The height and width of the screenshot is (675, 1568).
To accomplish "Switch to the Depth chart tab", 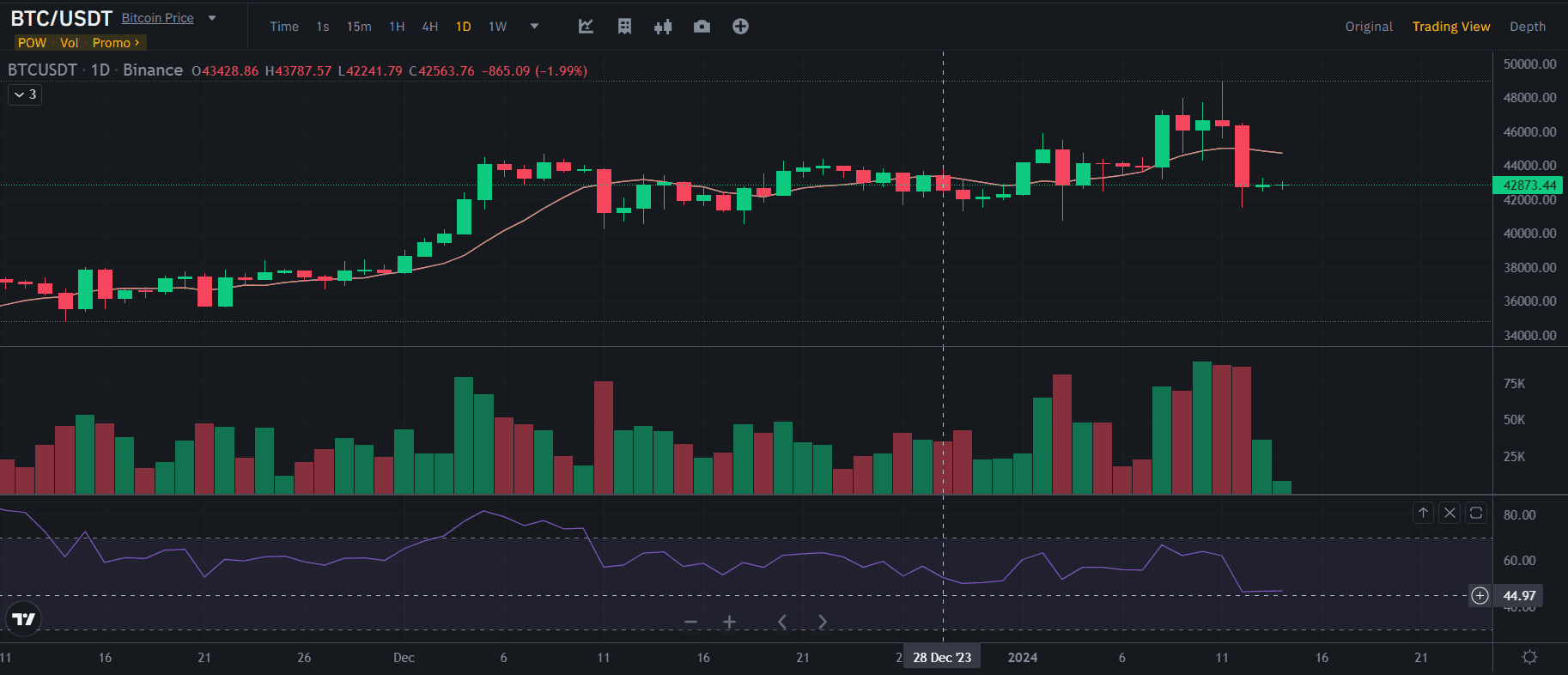I will click(x=1527, y=27).
